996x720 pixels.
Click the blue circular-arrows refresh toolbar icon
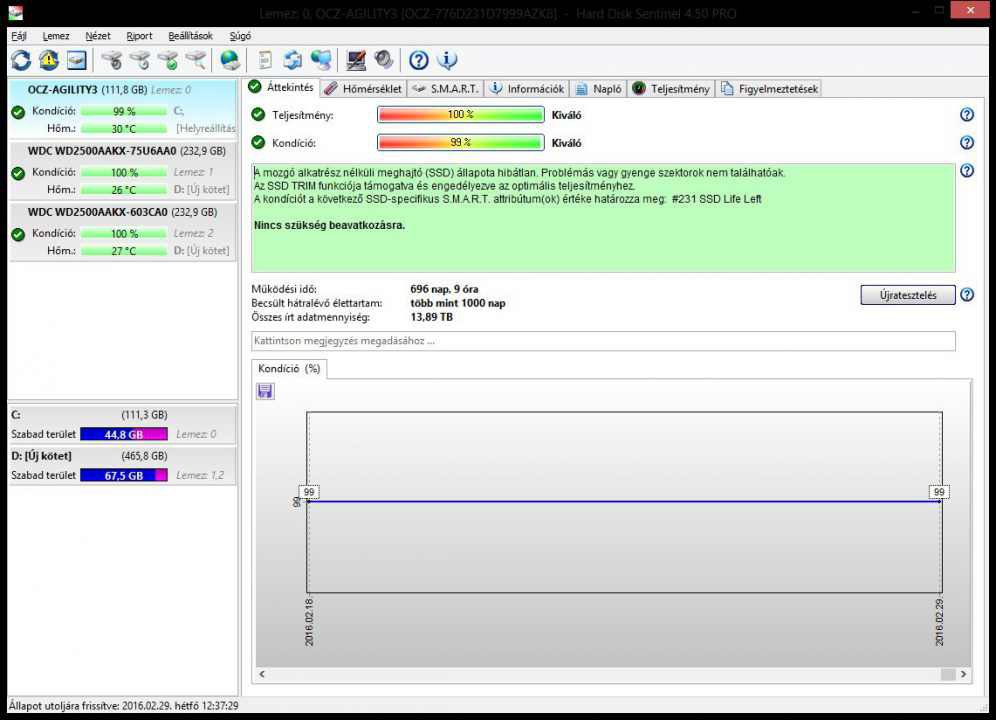point(21,60)
